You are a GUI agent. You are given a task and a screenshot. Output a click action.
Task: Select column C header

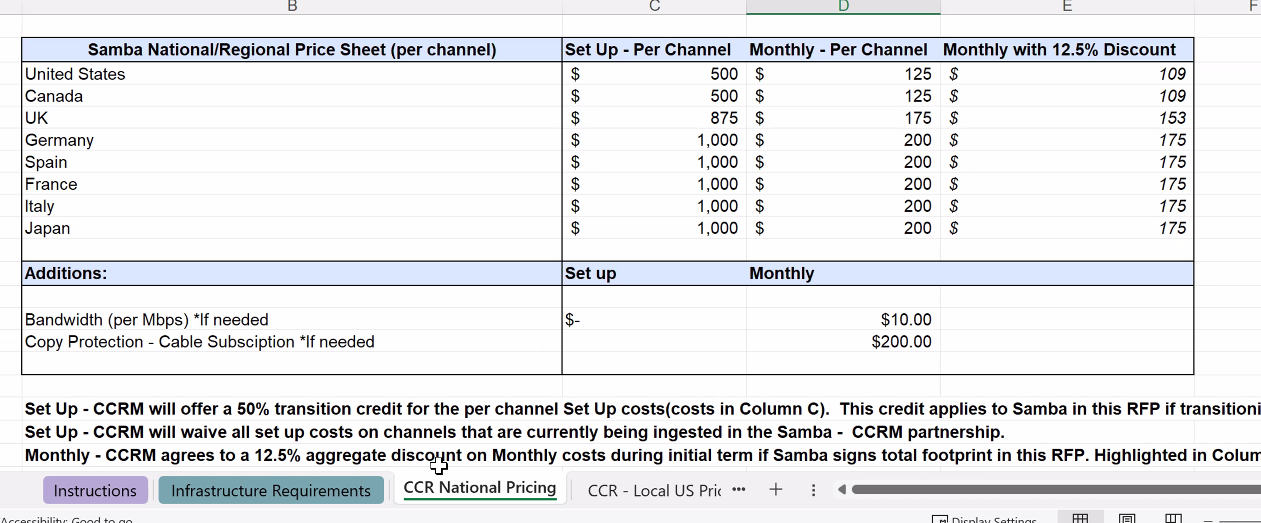point(654,7)
